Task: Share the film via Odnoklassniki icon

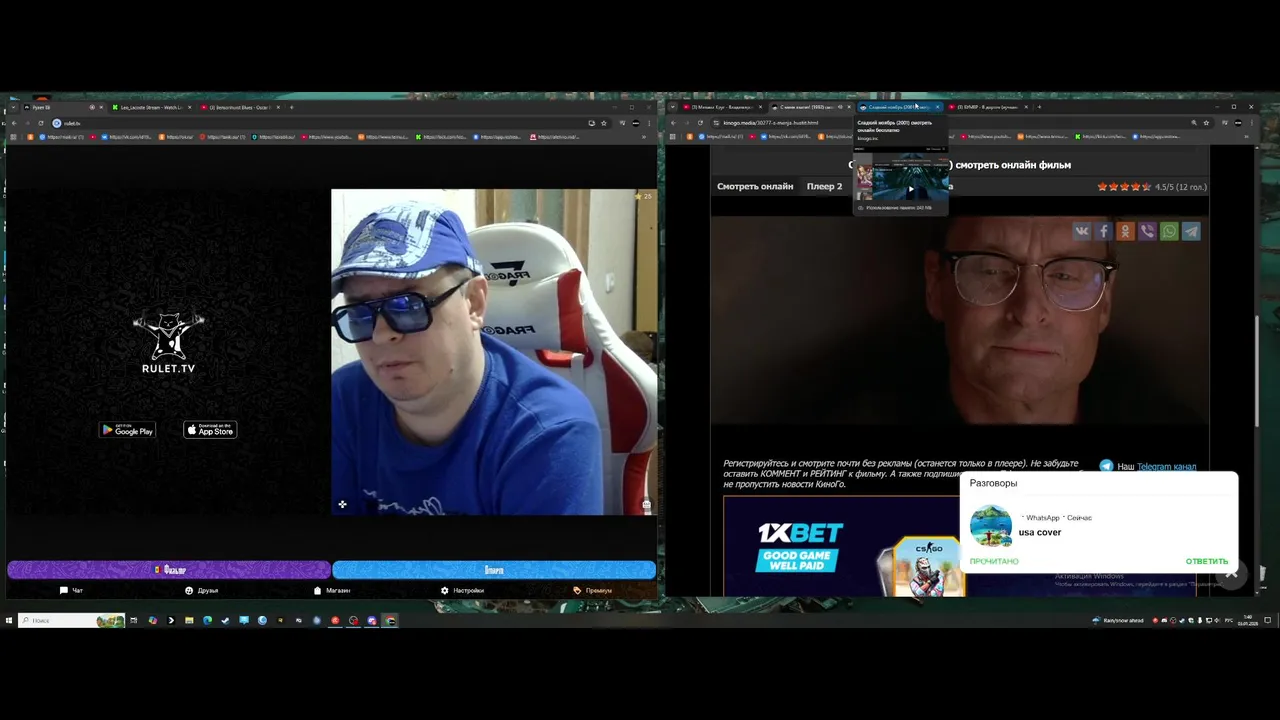Action: click(x=1126, y=231)
